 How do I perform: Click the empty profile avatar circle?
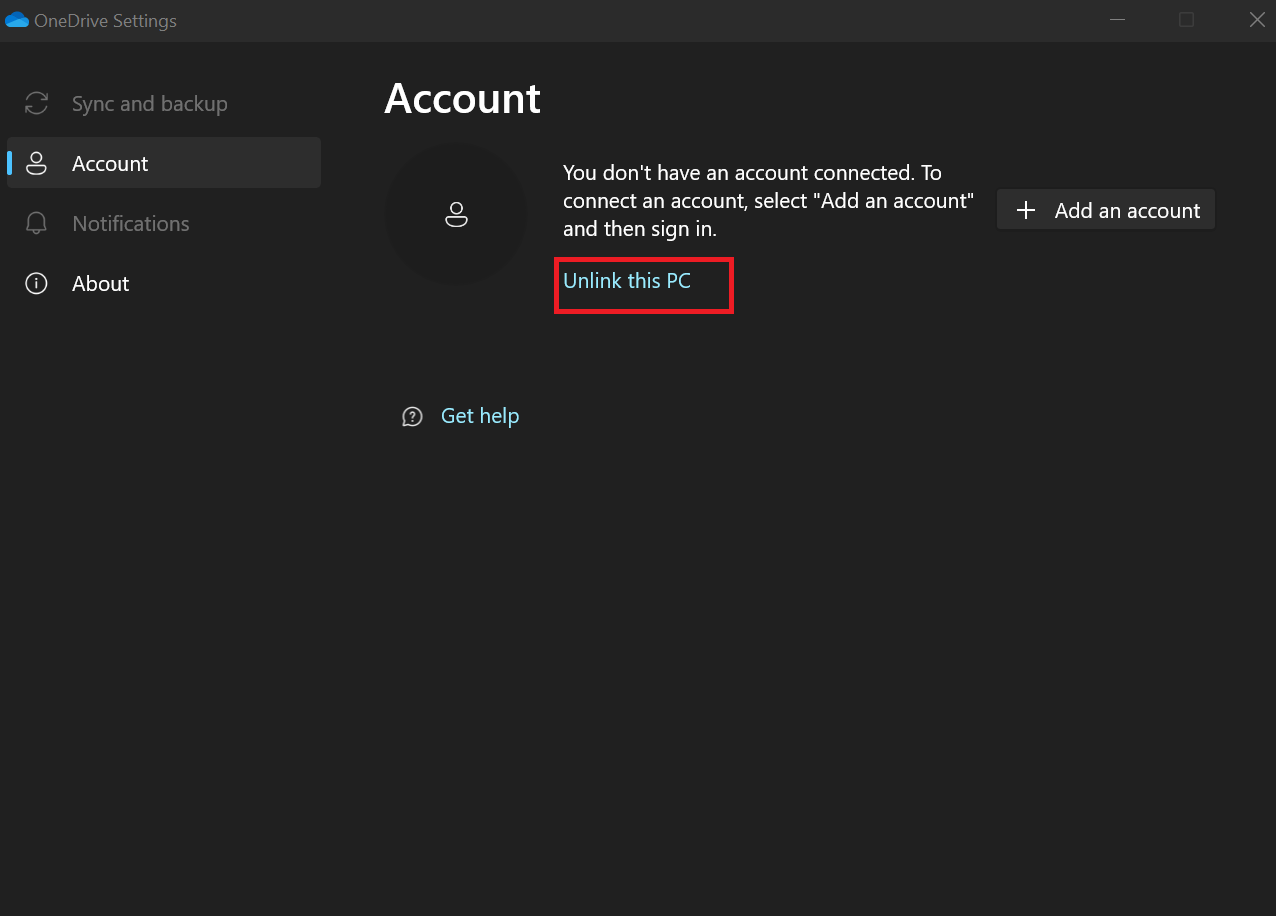[457, 214]
